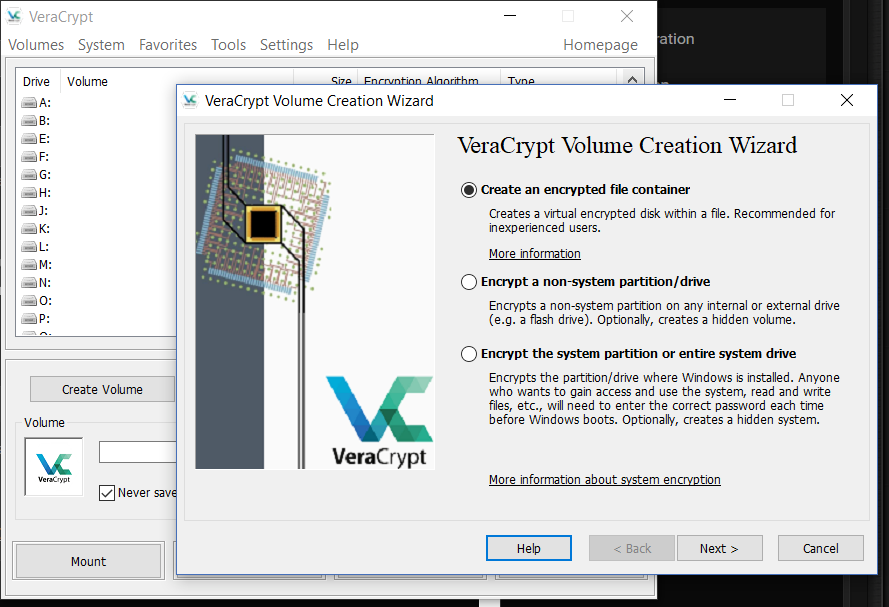Select drive G: icon in list
This screenshot has width=889, height=607.
pos(29,175)
